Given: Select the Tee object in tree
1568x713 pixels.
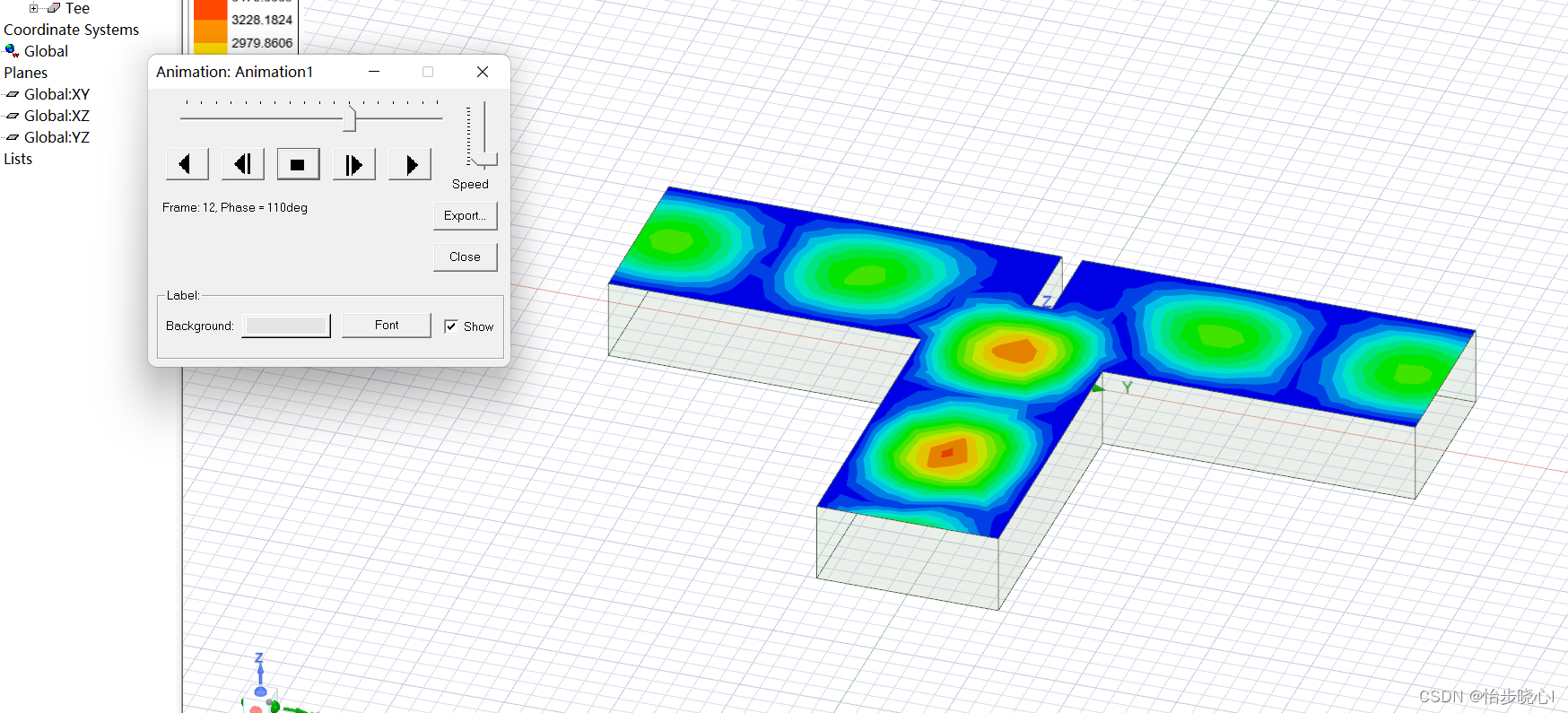Looking at the screenshot, I should point(77,8).
